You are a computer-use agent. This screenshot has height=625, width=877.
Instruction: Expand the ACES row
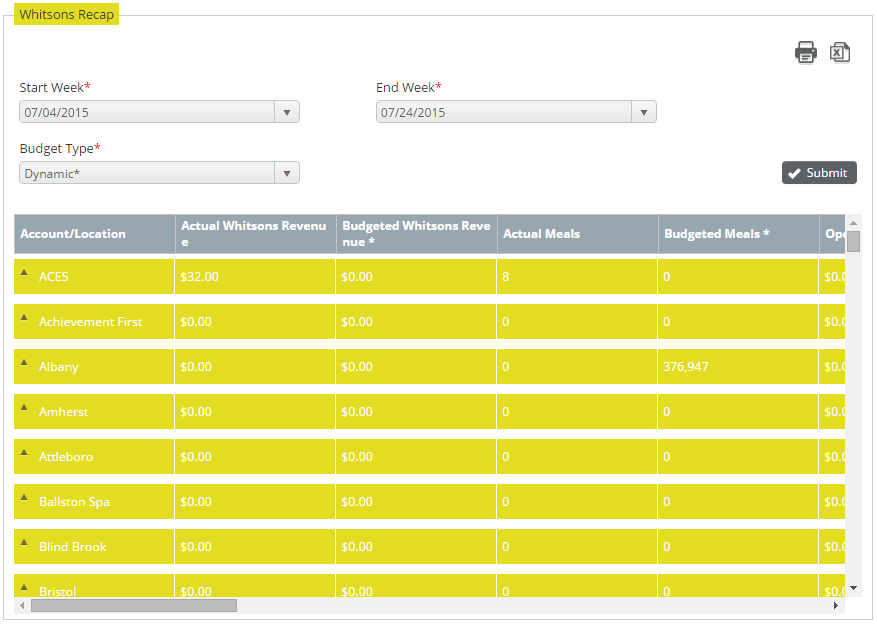point(25,273)
